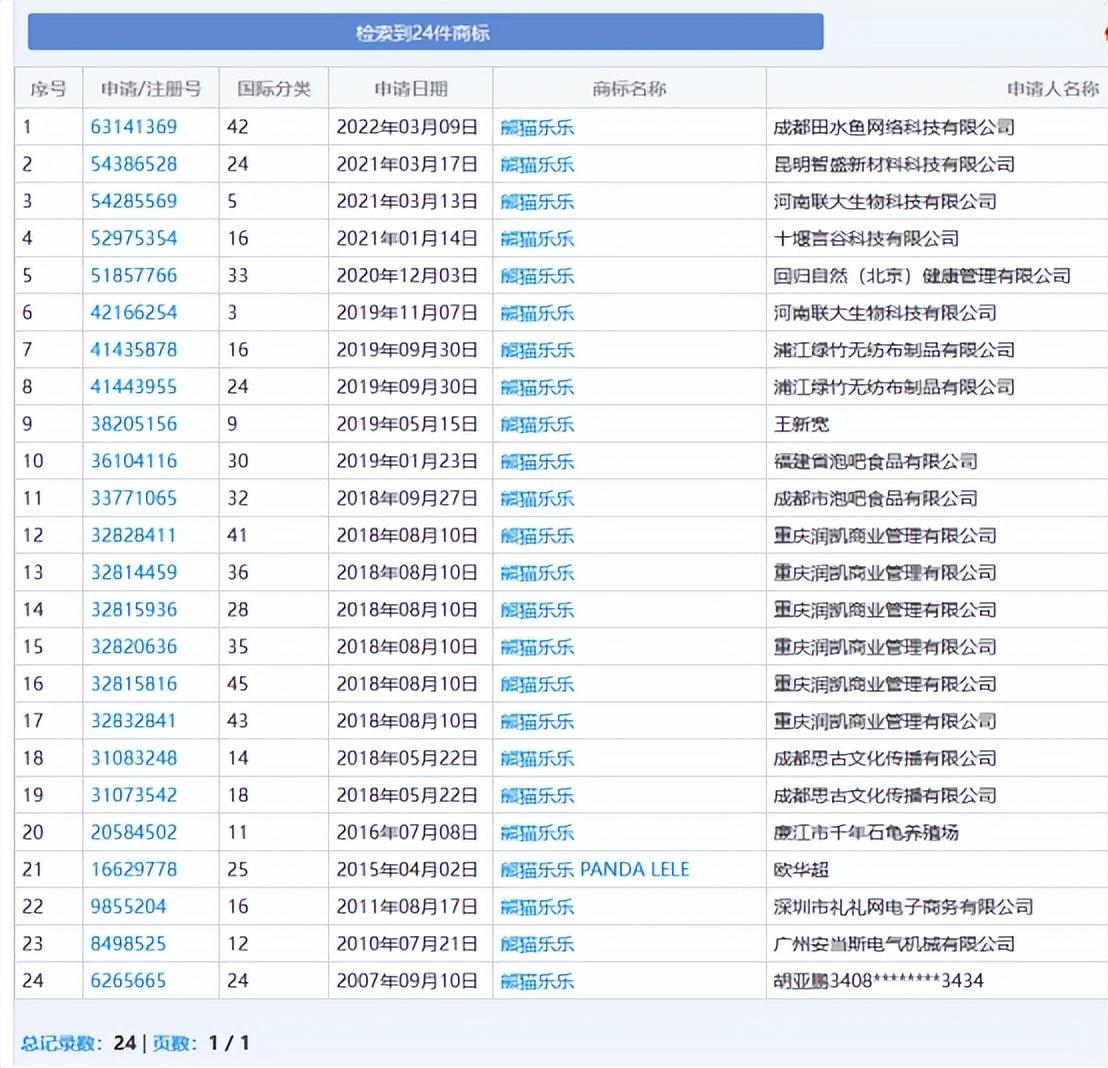Open registration number 32815936 link
The width and height of the screenshot is (1108, 1068).
pyautogui.click(x=134, y=609)
